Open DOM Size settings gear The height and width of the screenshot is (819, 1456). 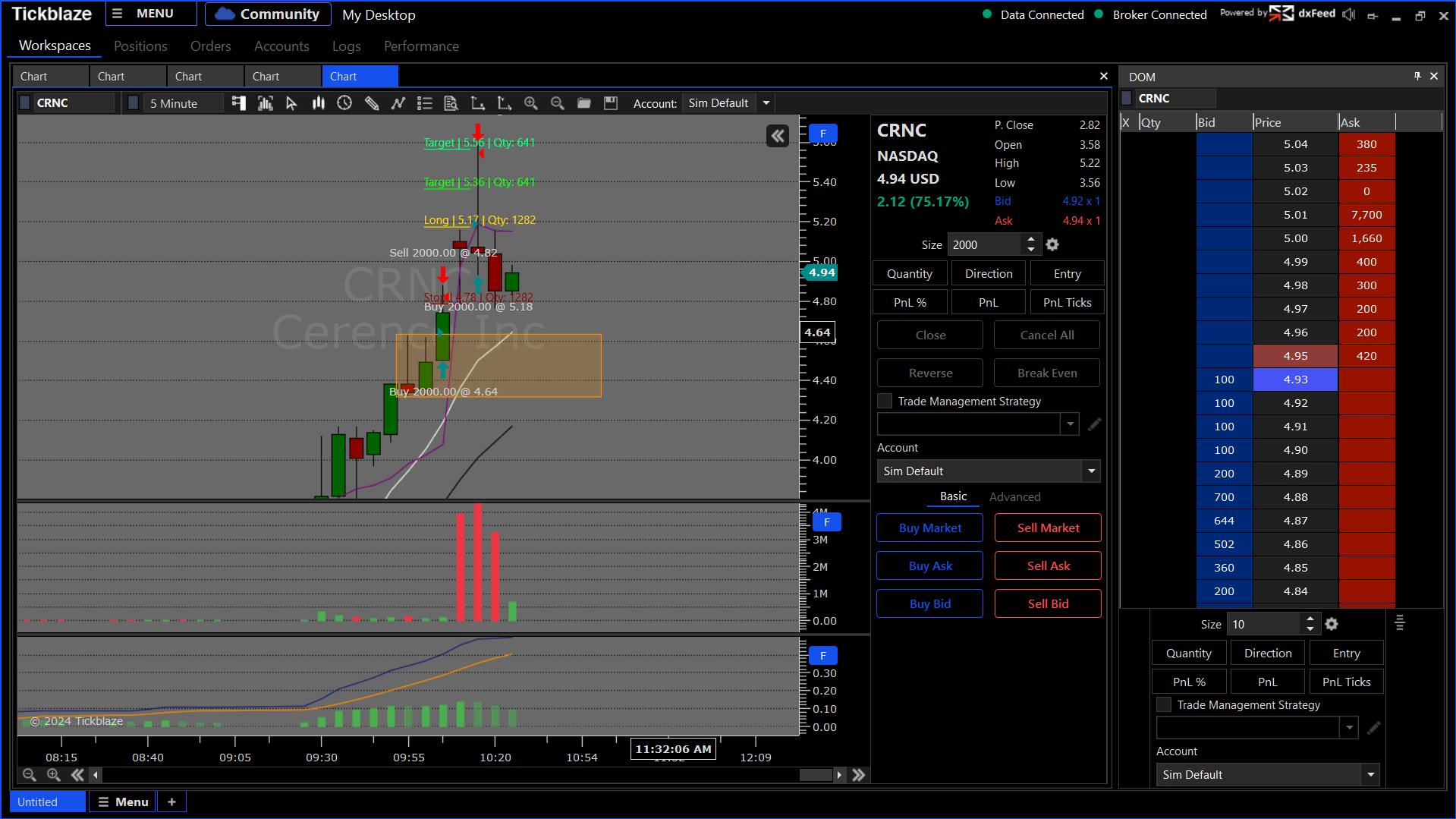pos(1332,624)
